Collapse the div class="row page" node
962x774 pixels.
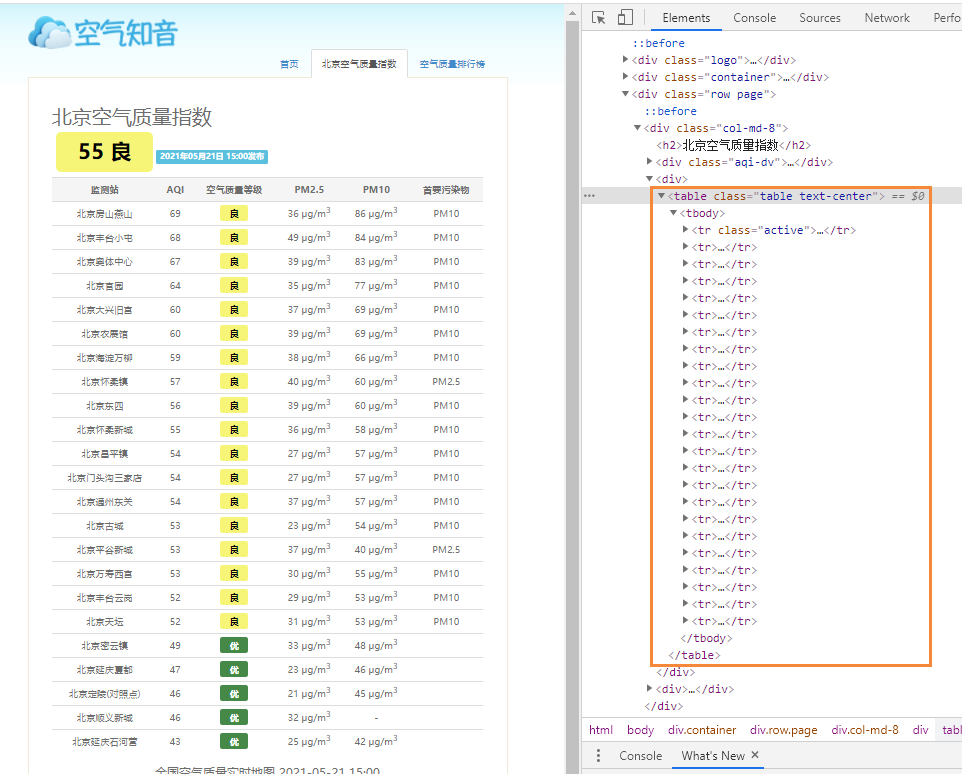pyautogui.click(x=625, y=94)
